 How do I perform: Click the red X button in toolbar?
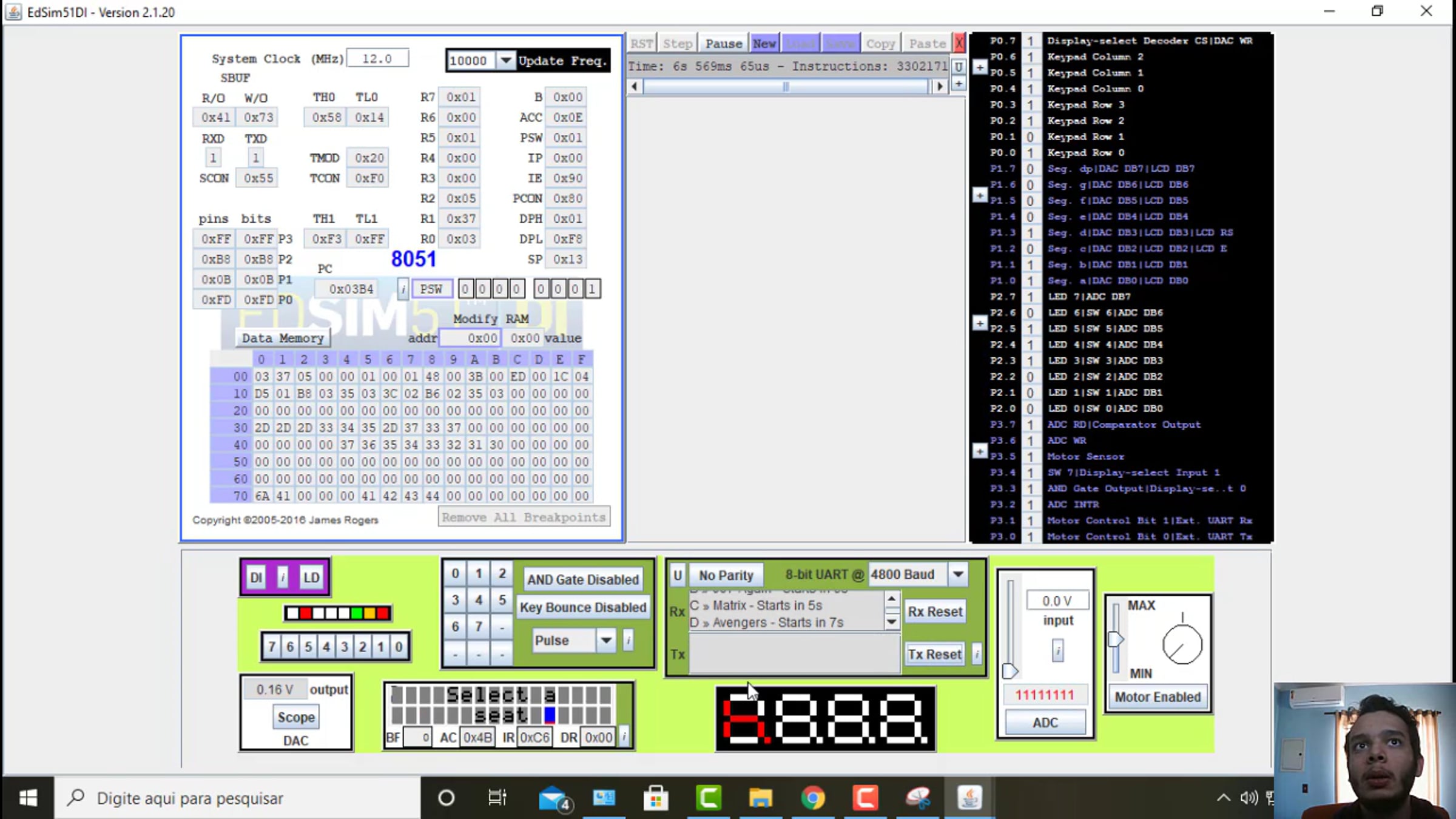959,44
